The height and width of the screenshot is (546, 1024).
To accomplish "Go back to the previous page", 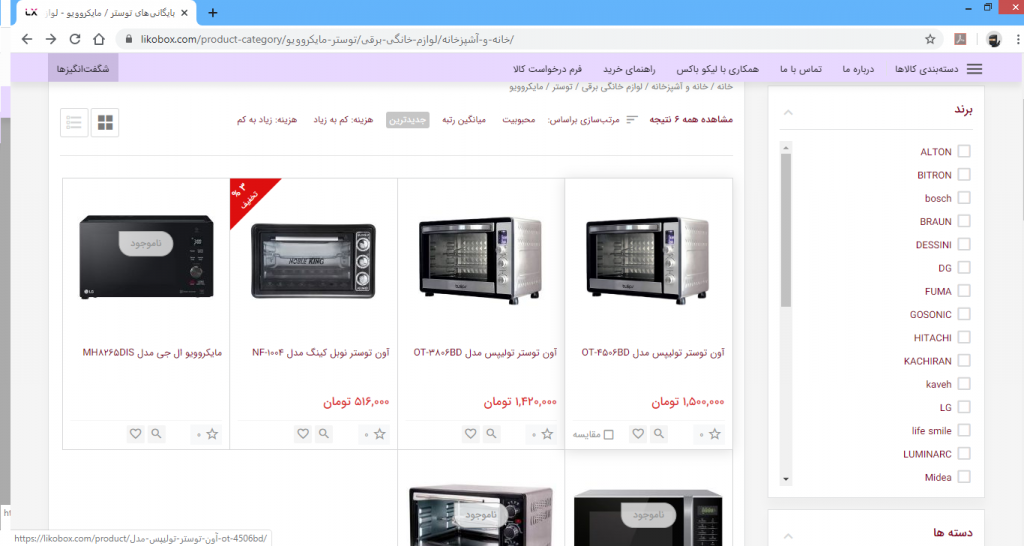I will (x=27, y=39).
